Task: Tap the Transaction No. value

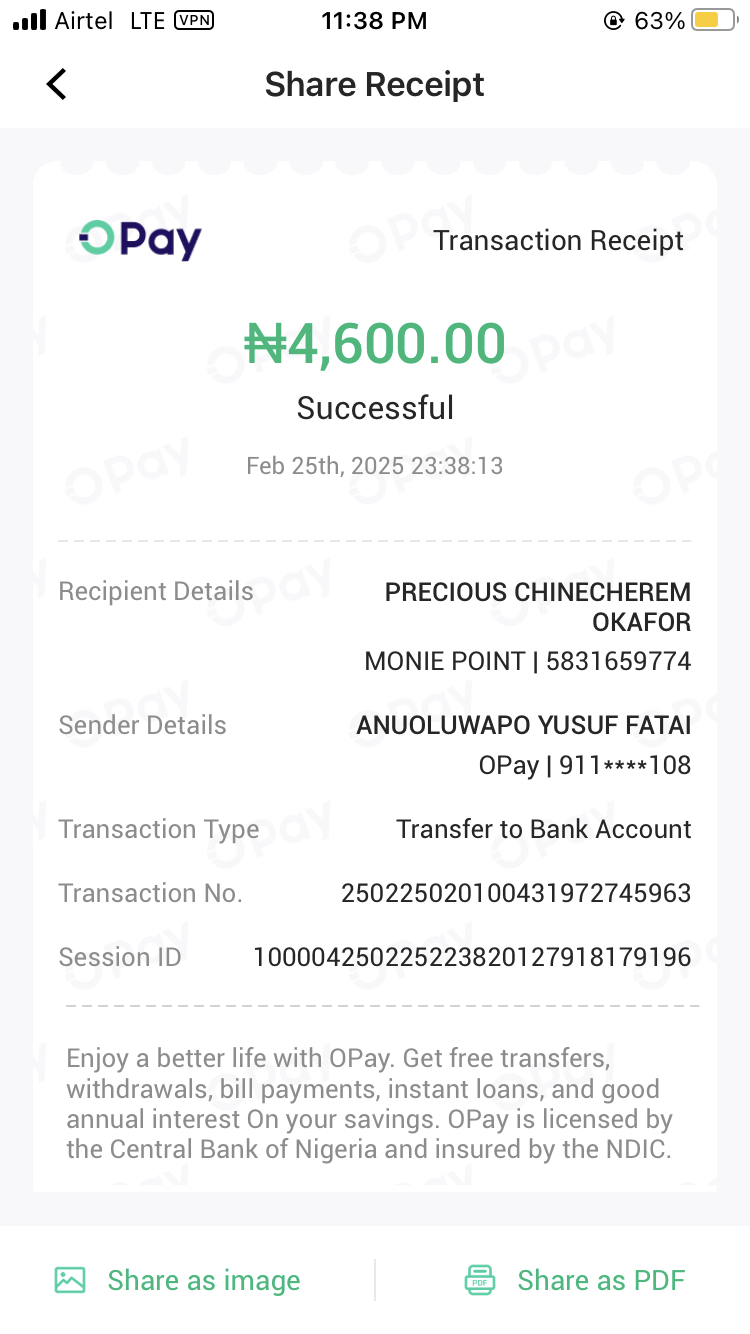Action: coord(516,893)
